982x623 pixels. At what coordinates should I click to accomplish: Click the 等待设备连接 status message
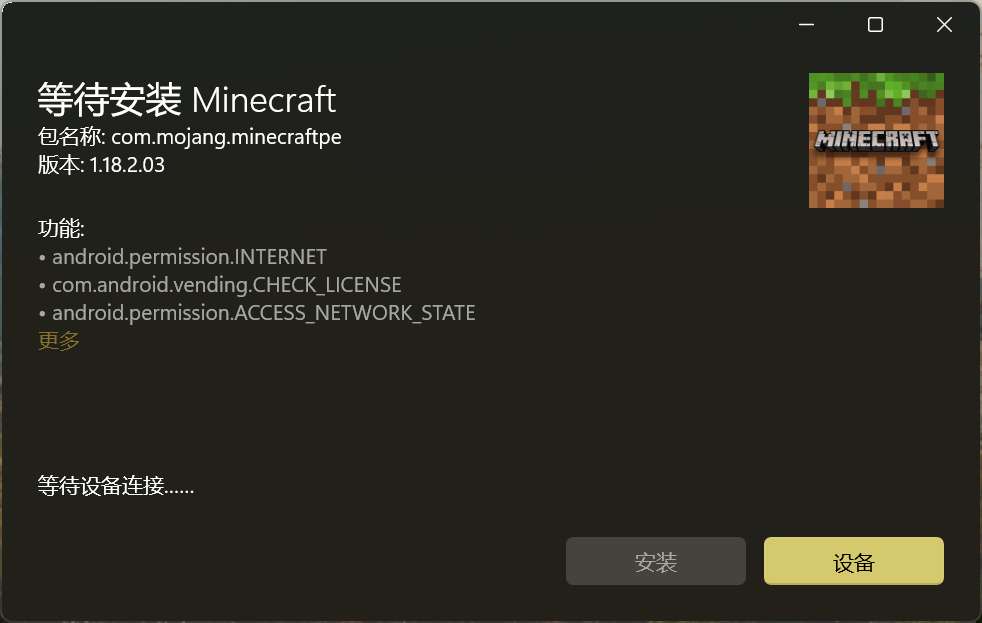(116, 486)
